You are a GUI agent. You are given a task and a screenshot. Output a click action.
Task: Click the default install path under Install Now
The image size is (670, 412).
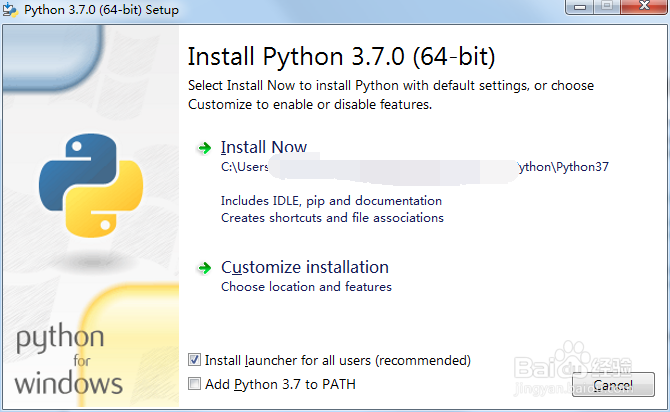(x=414, y=167)
